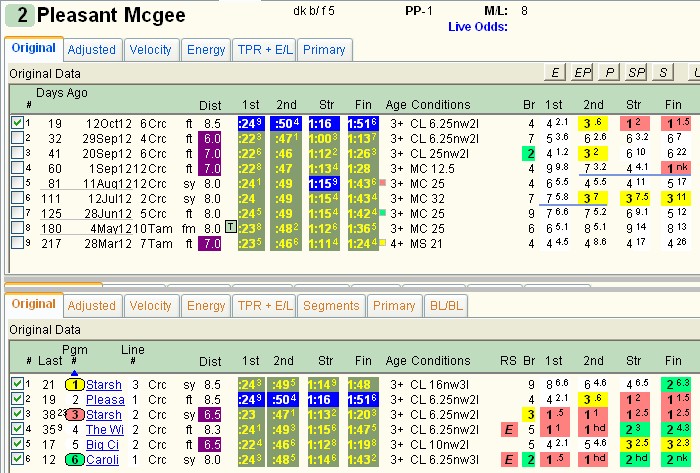The image size is (700, 473).
Task: Uncheck lower row 1 Starsh checkbox
Action: click(x=17, y=384)
